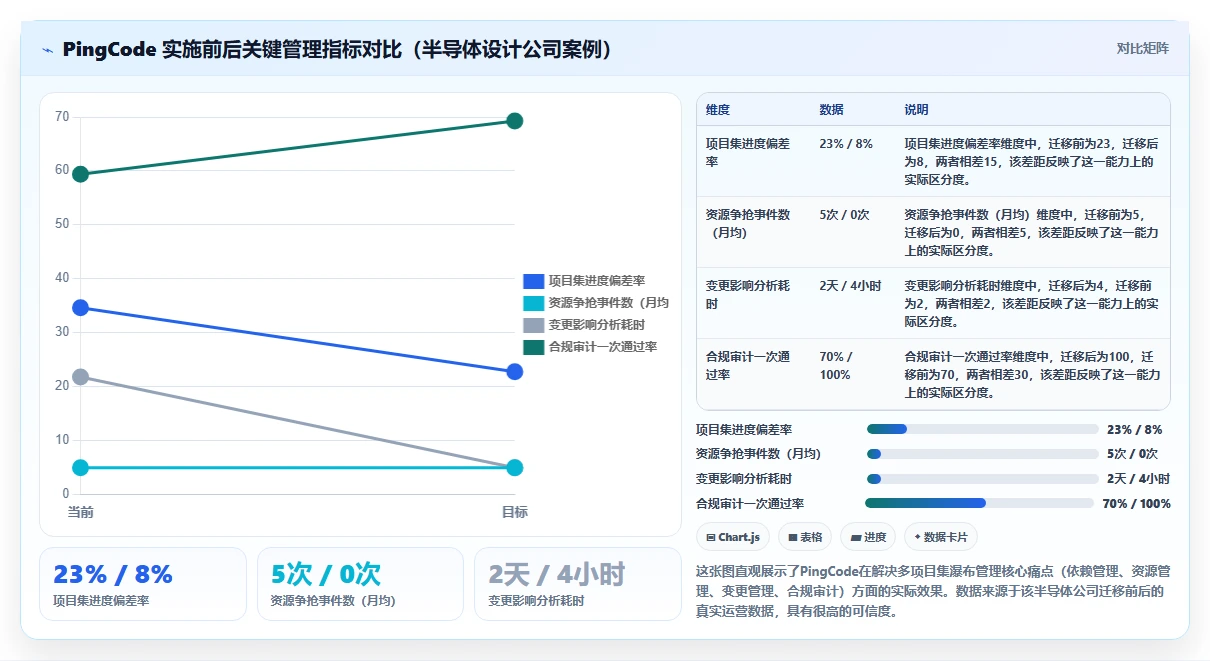Click the 变更影响分析耗时 table cell
The image size is (1210, 661).
pos(752,303)
